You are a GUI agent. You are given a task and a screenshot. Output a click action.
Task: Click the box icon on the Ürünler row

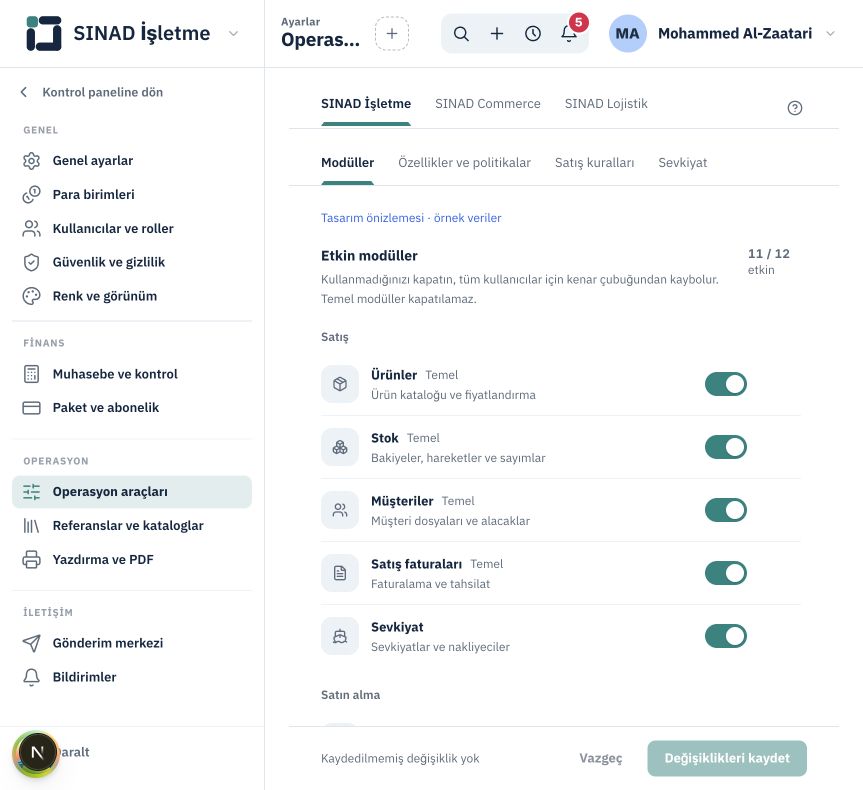[340, 384]
